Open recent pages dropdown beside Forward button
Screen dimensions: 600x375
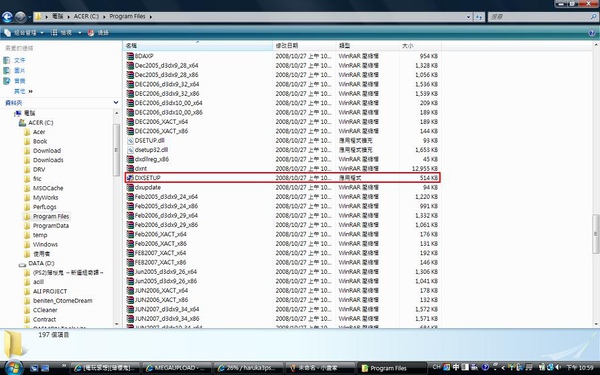tap(30, 17)
